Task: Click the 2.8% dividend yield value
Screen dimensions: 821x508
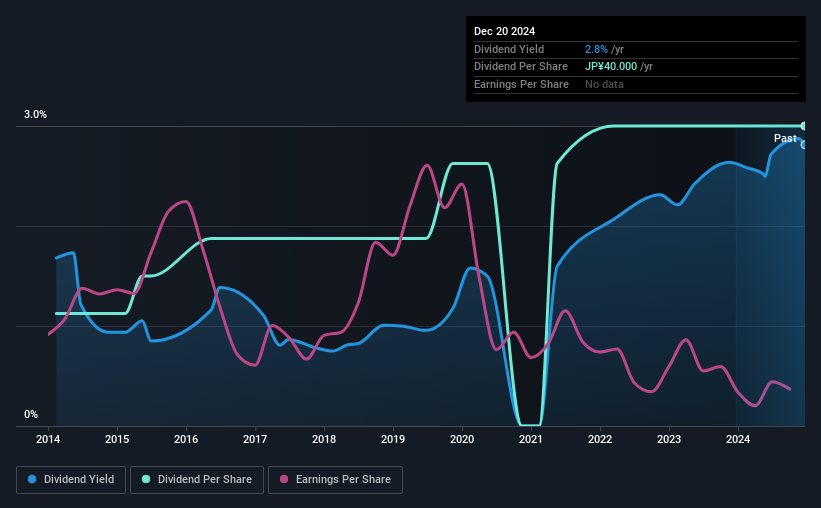Action: [596, 49]
